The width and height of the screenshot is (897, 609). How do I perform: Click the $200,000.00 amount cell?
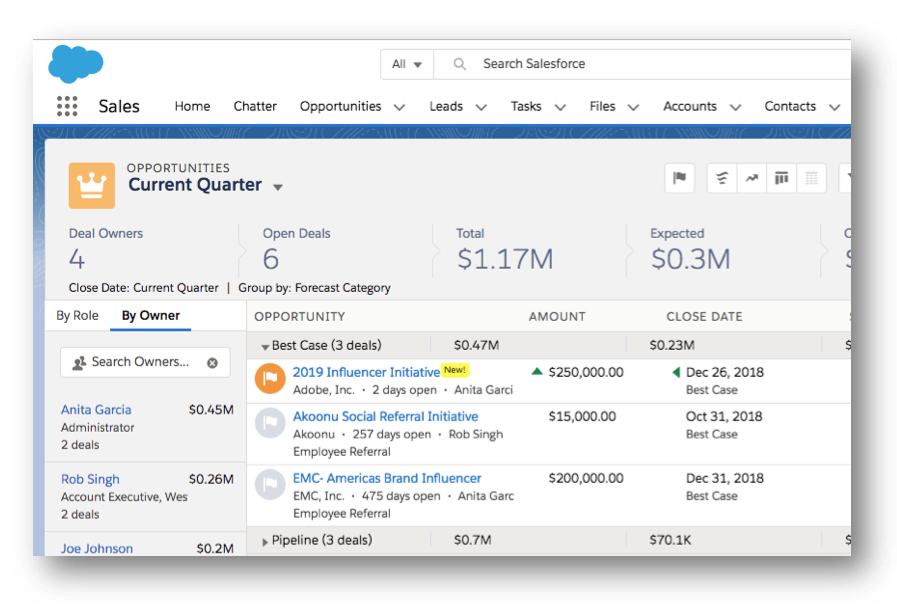click(586, 478)
